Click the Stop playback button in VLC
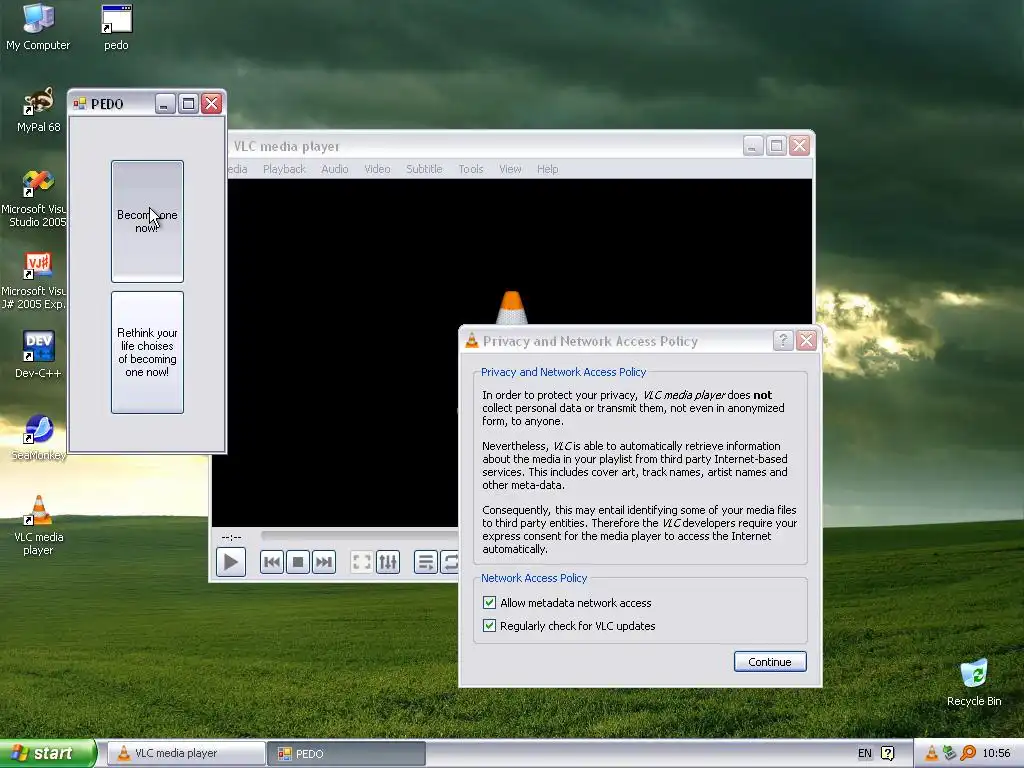 (x=298, y=562)
